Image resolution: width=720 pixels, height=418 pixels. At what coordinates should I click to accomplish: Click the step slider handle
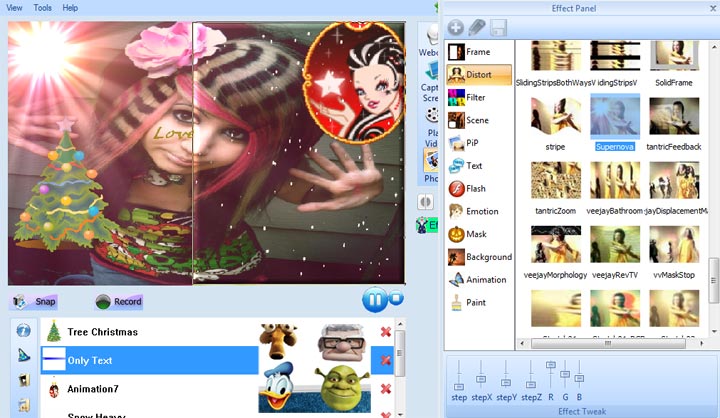[459, 387]
